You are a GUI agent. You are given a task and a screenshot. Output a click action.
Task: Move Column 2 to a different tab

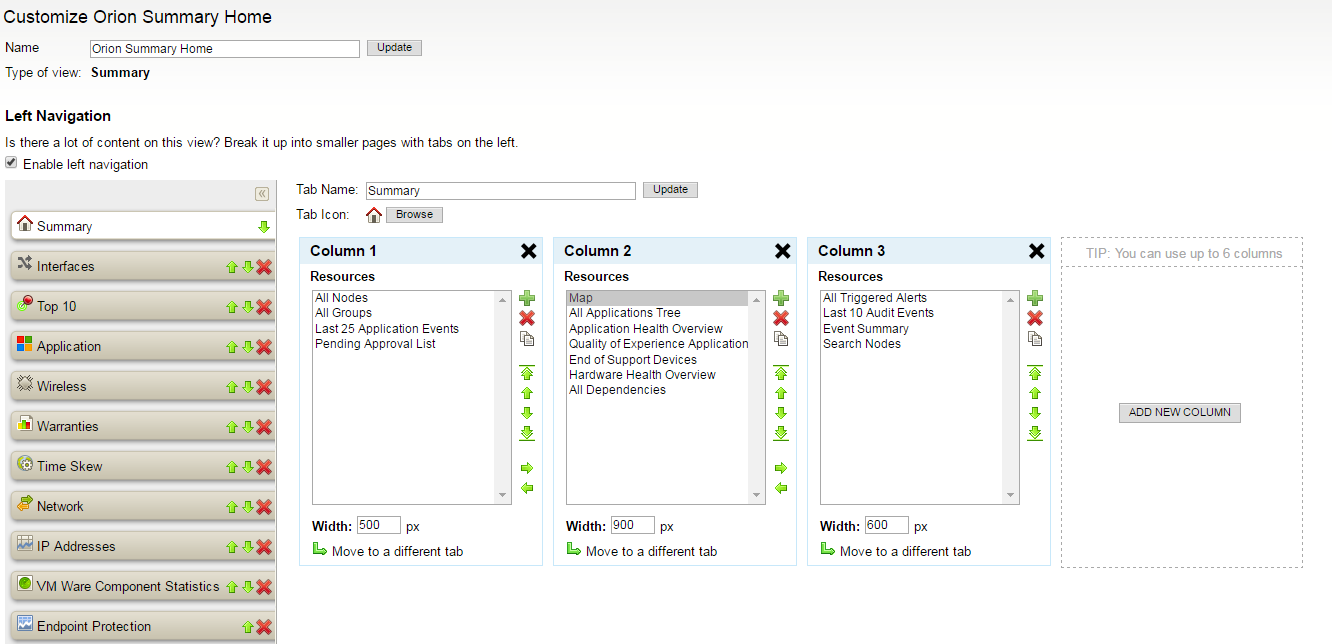642,551
